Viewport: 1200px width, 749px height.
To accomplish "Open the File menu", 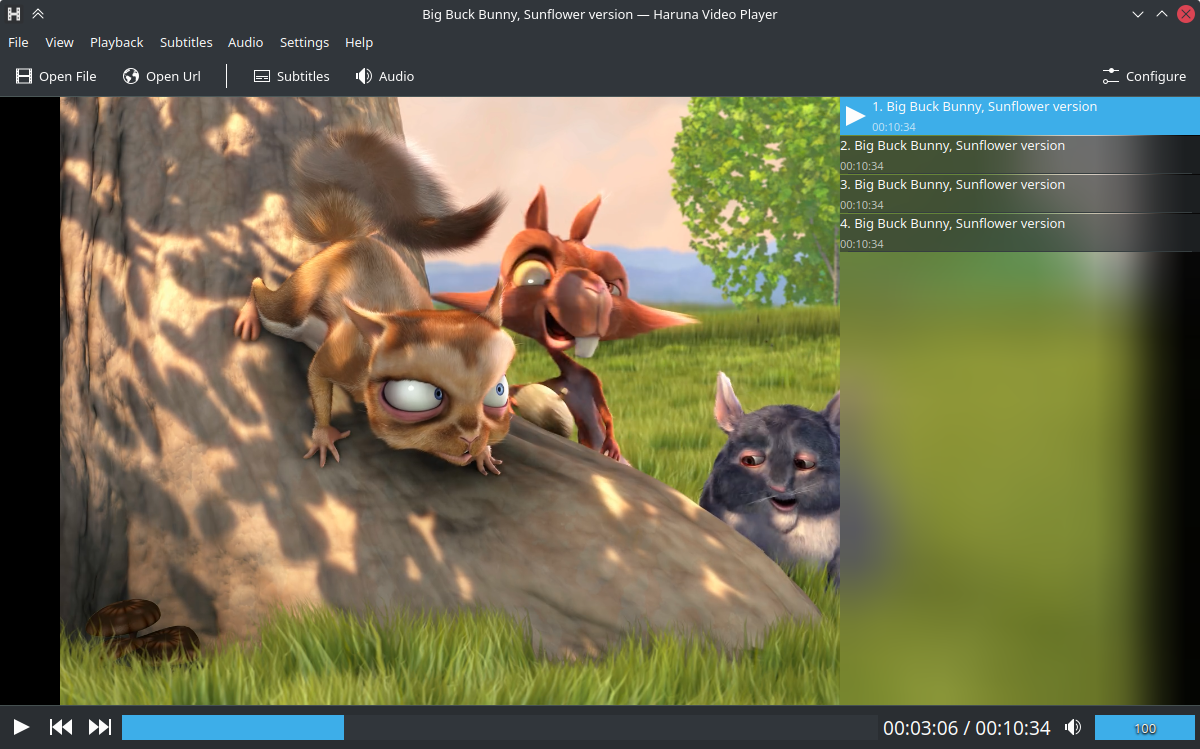I will click(x=18, y=42).
